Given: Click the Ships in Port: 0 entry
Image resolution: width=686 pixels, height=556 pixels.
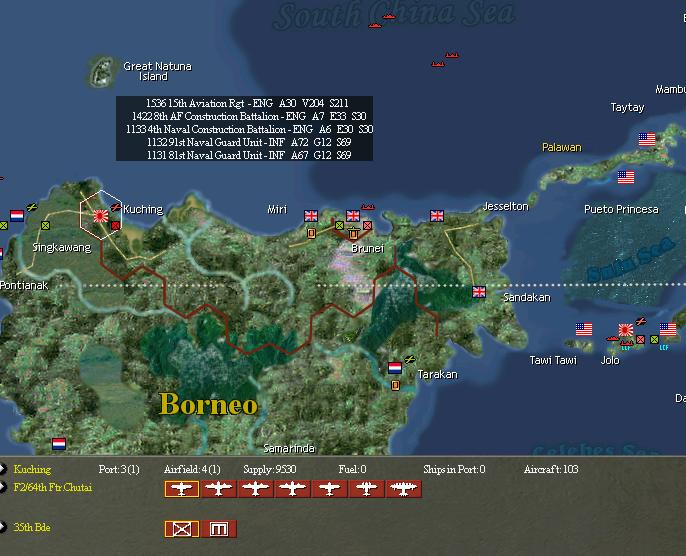Looking at the screenshot, I should click(x=454, y=469).
